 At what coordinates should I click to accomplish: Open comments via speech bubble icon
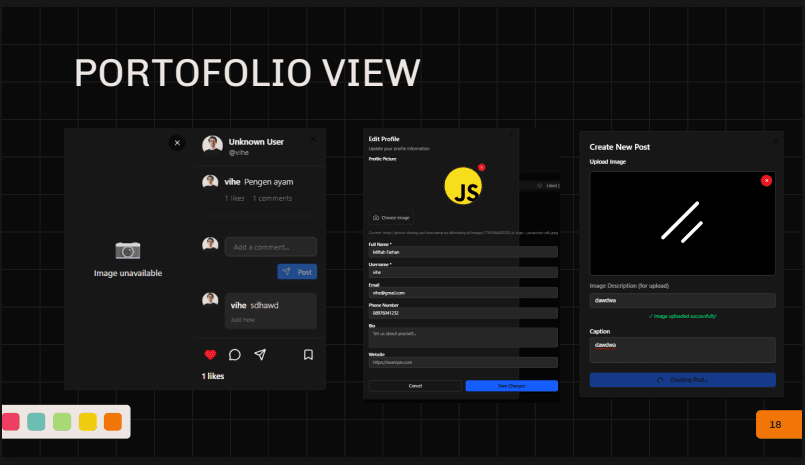(235, 354)
